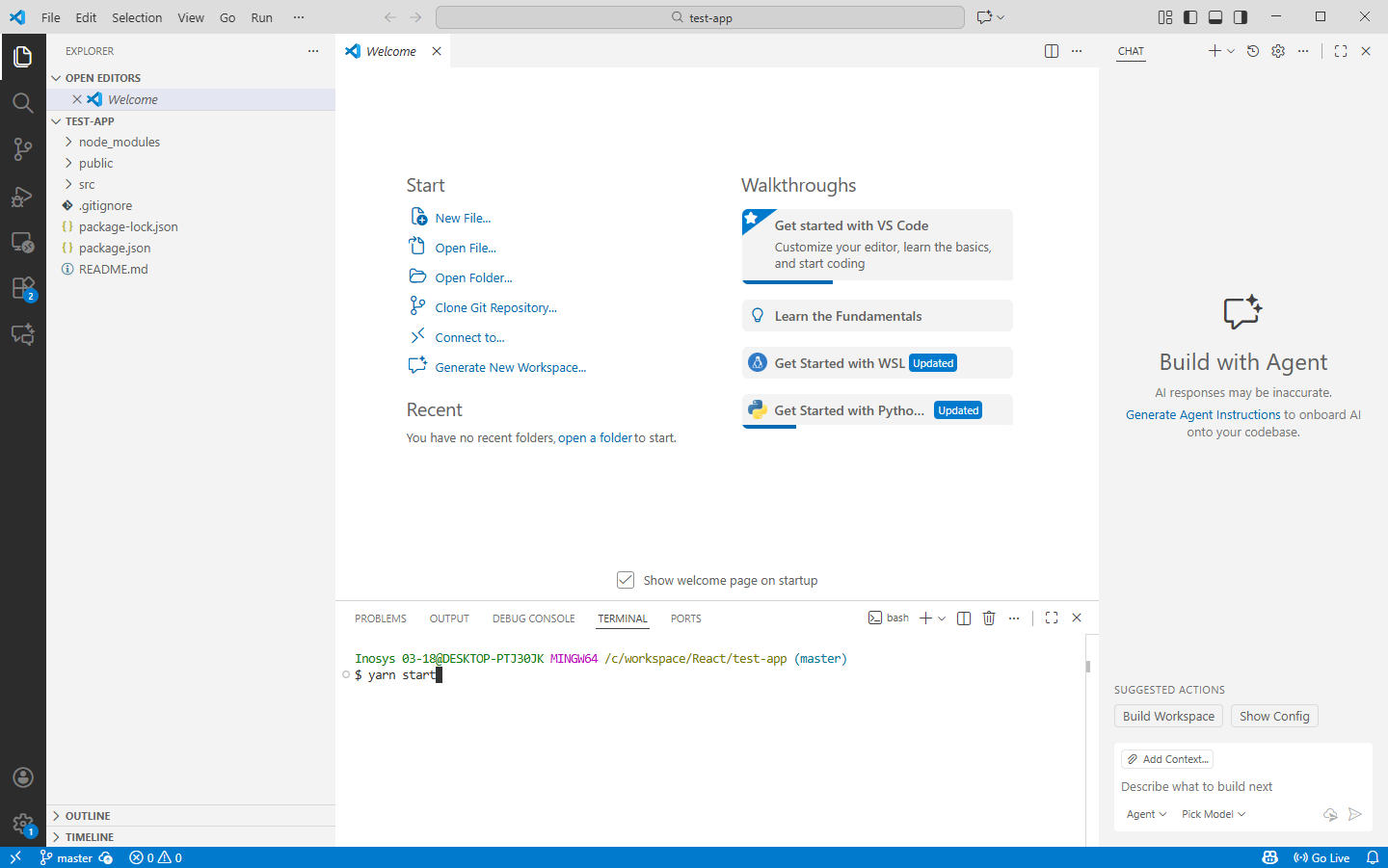Create a new terminal with plus icon

click(925, 618)
